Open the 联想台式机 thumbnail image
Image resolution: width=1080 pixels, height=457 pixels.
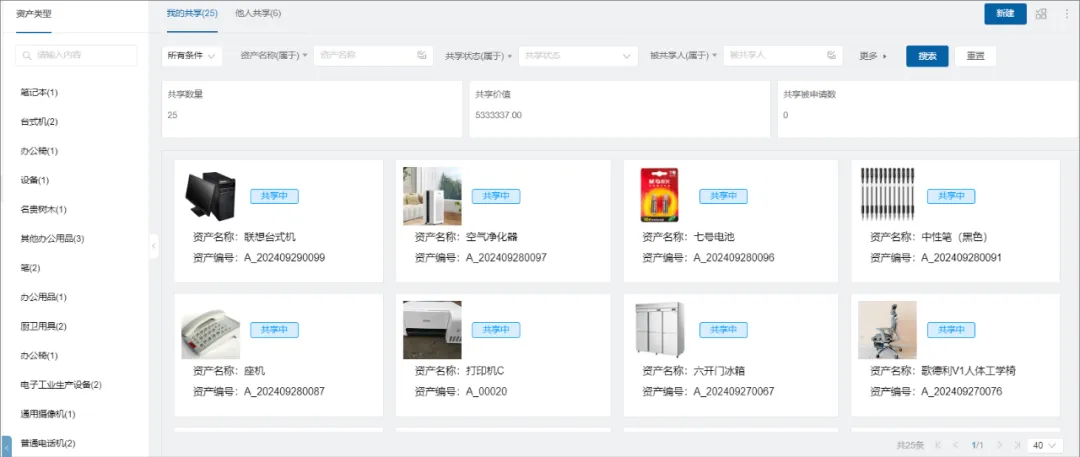pyautogui.click(x=210, y=196)
